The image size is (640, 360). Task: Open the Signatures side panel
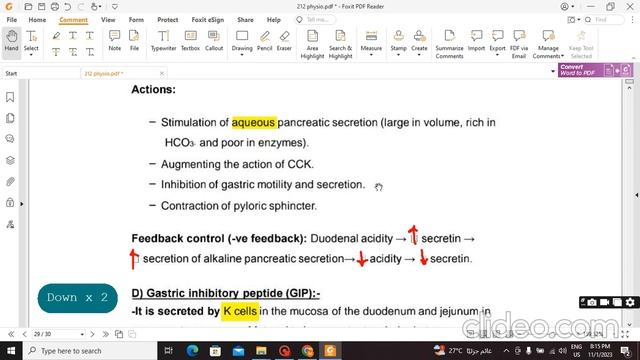tap(10, 224)
